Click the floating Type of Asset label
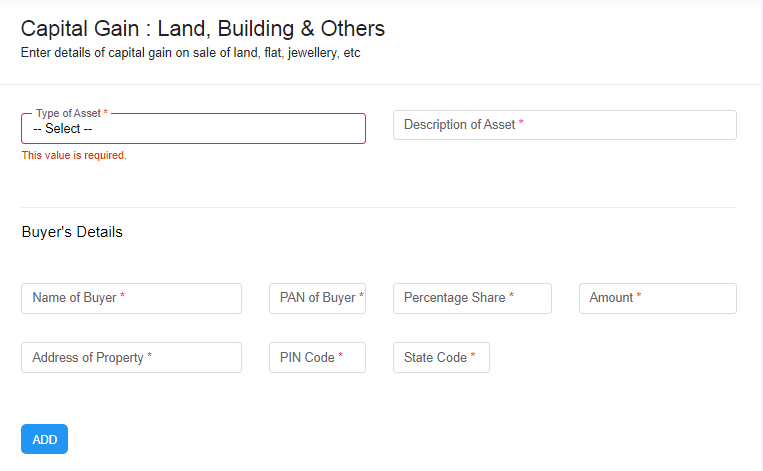The width and height of the screenshot is (763, 471). [x=68, y=114]
